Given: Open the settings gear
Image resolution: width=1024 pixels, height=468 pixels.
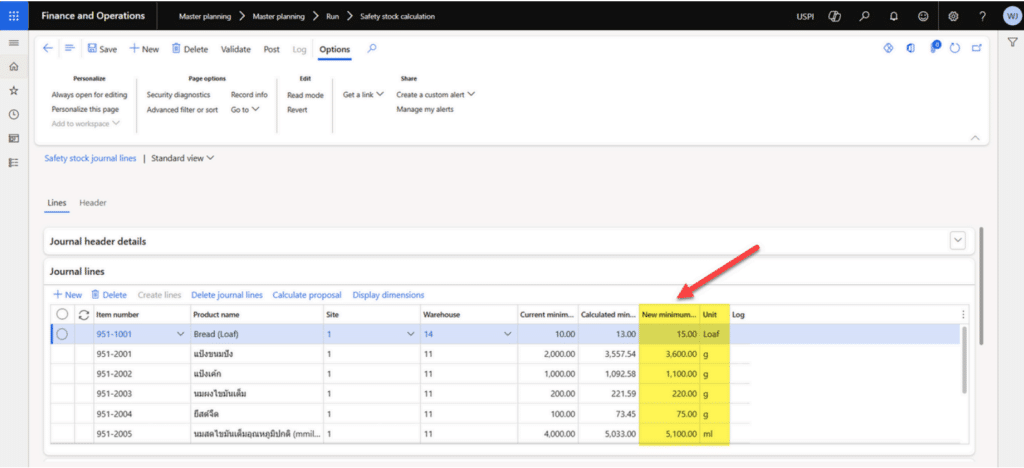Looking at the screenshot, I should click(953, 16).
